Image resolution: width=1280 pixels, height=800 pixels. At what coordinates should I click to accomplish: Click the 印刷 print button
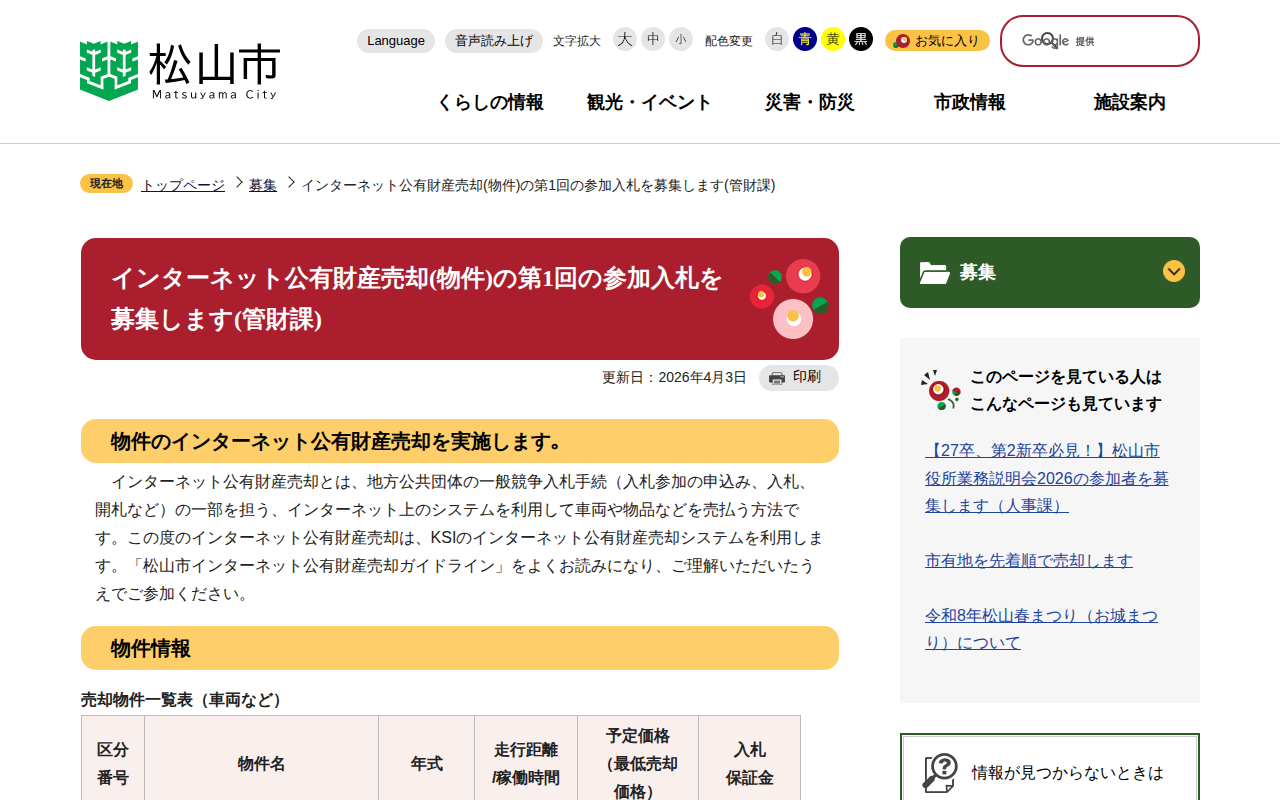click(x=799, y=377)
